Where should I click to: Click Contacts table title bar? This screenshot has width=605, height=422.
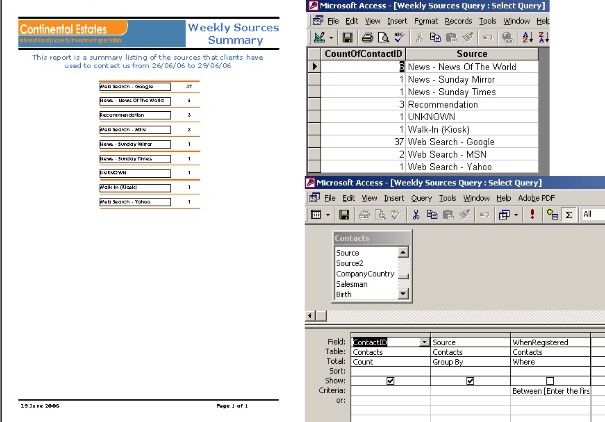coord(372,238)
